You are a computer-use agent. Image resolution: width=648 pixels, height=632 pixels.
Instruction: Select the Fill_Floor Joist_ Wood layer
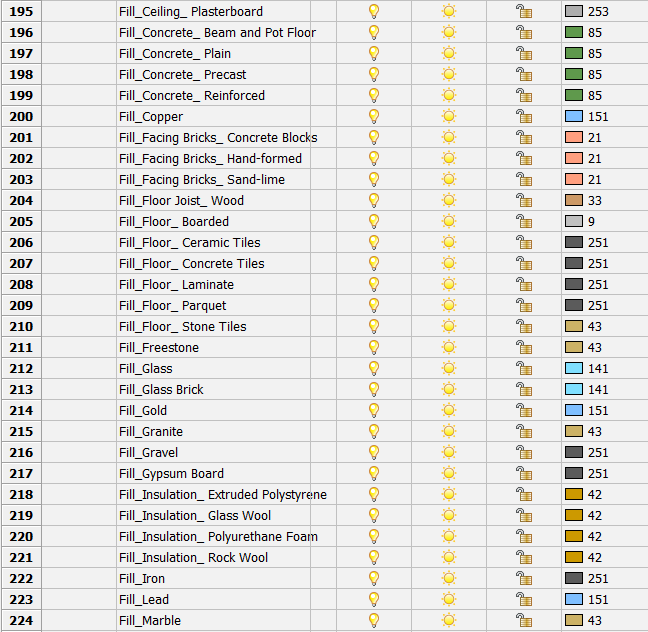(x=180, y=201)
